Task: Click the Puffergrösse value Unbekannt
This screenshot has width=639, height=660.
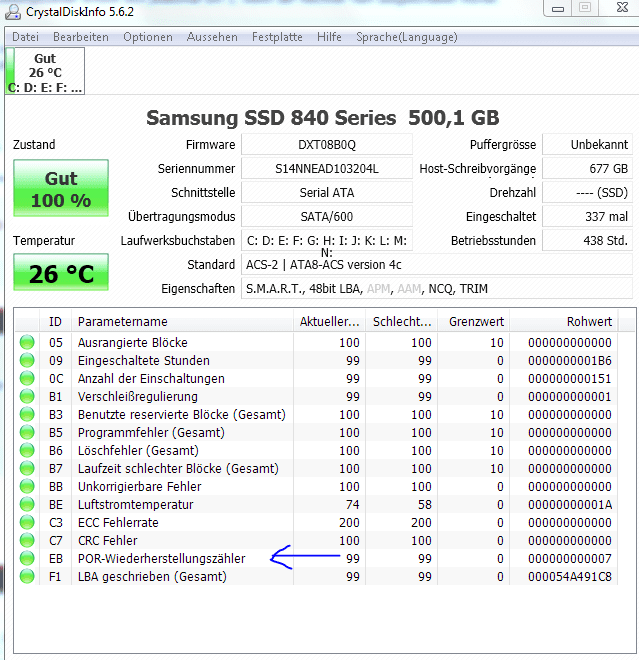Action: [x=587, y=145]
